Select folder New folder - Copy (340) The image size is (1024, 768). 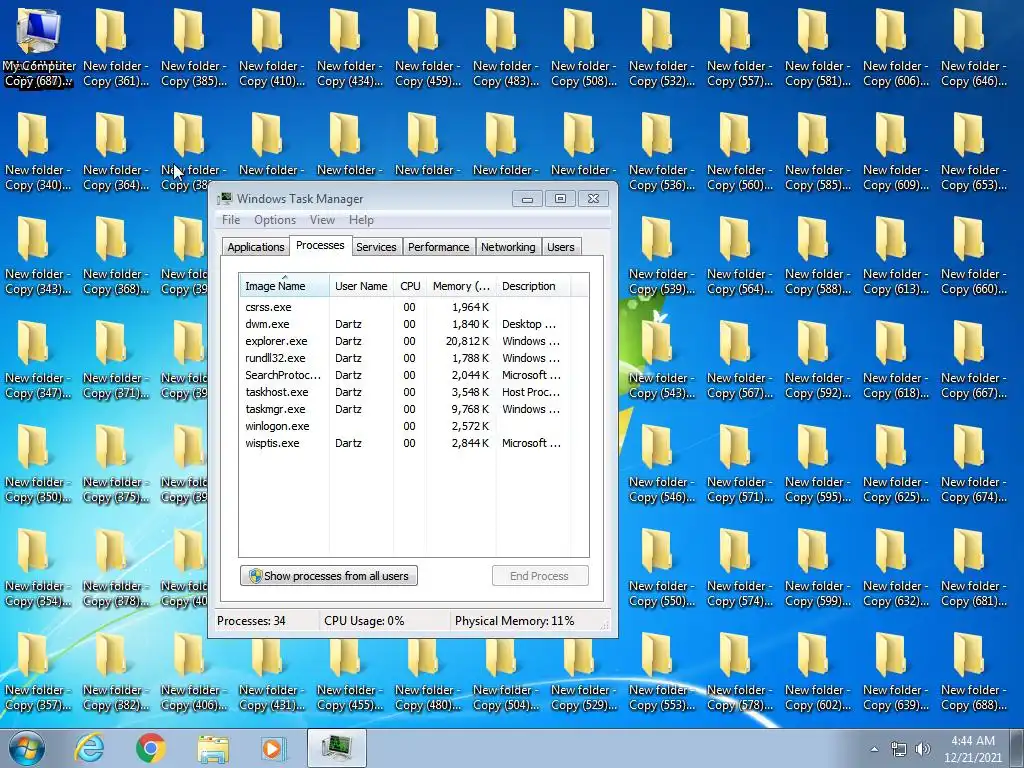tap(38, 152)
